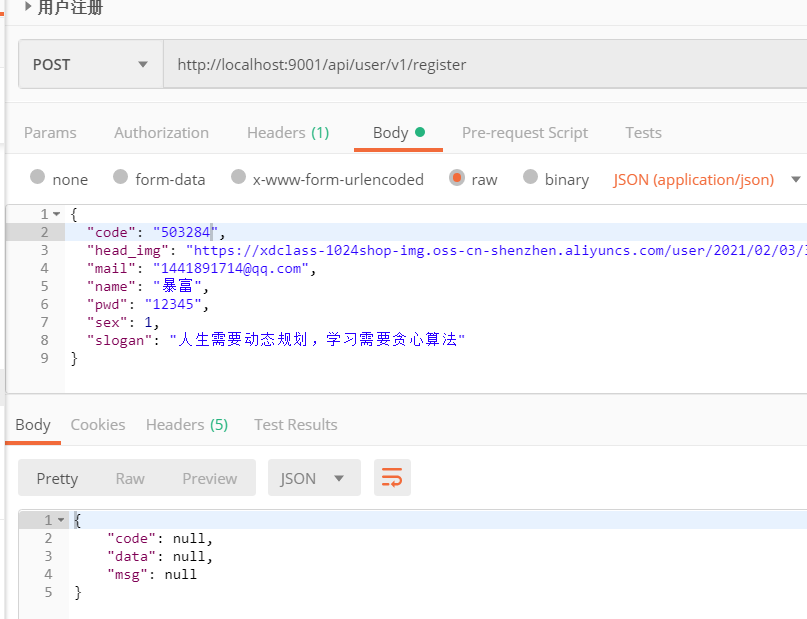Screen dimensions: 807x619
Task: Open the response JSON format dropdown
Action: click(x=313, y=479)
